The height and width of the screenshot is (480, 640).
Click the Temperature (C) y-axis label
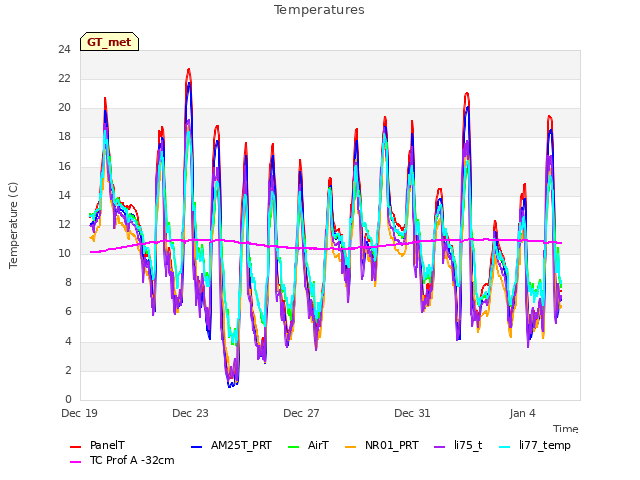click(x=13, y=225)
